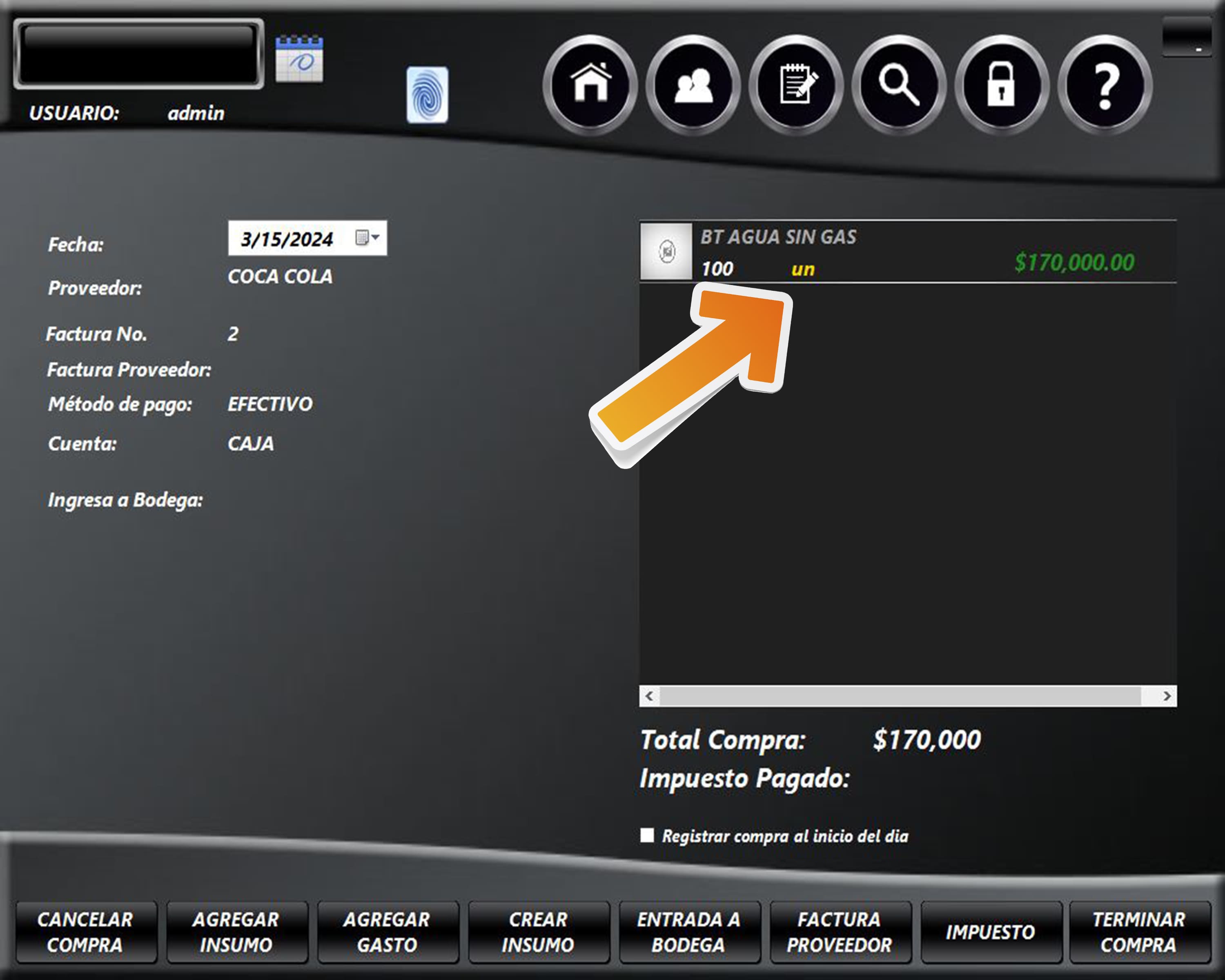The width and height of the screenshot is (1225, 980).
Task: Click the fingerprint scanner icon
Action: 427,95
